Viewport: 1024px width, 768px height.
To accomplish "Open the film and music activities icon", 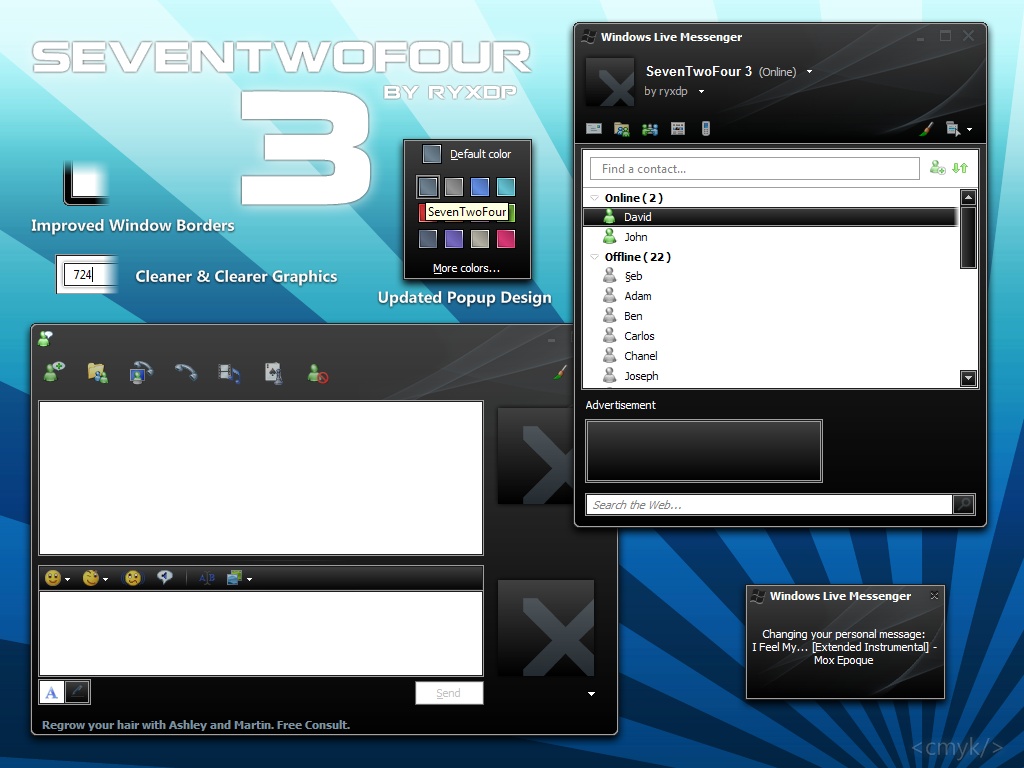I will coord(229,374).
